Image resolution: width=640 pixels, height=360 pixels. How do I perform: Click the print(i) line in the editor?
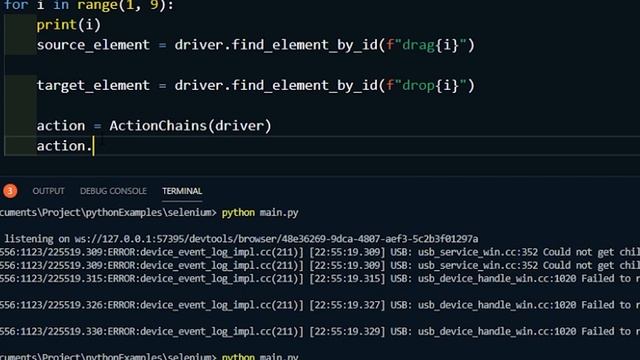pos(68,25)
